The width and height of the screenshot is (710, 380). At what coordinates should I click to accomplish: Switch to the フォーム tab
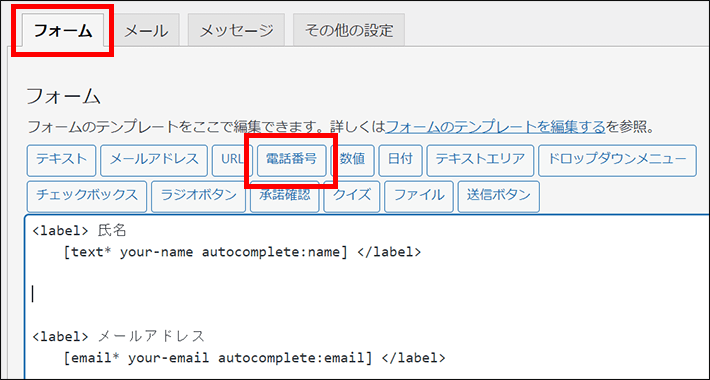(x=63, y=30)
